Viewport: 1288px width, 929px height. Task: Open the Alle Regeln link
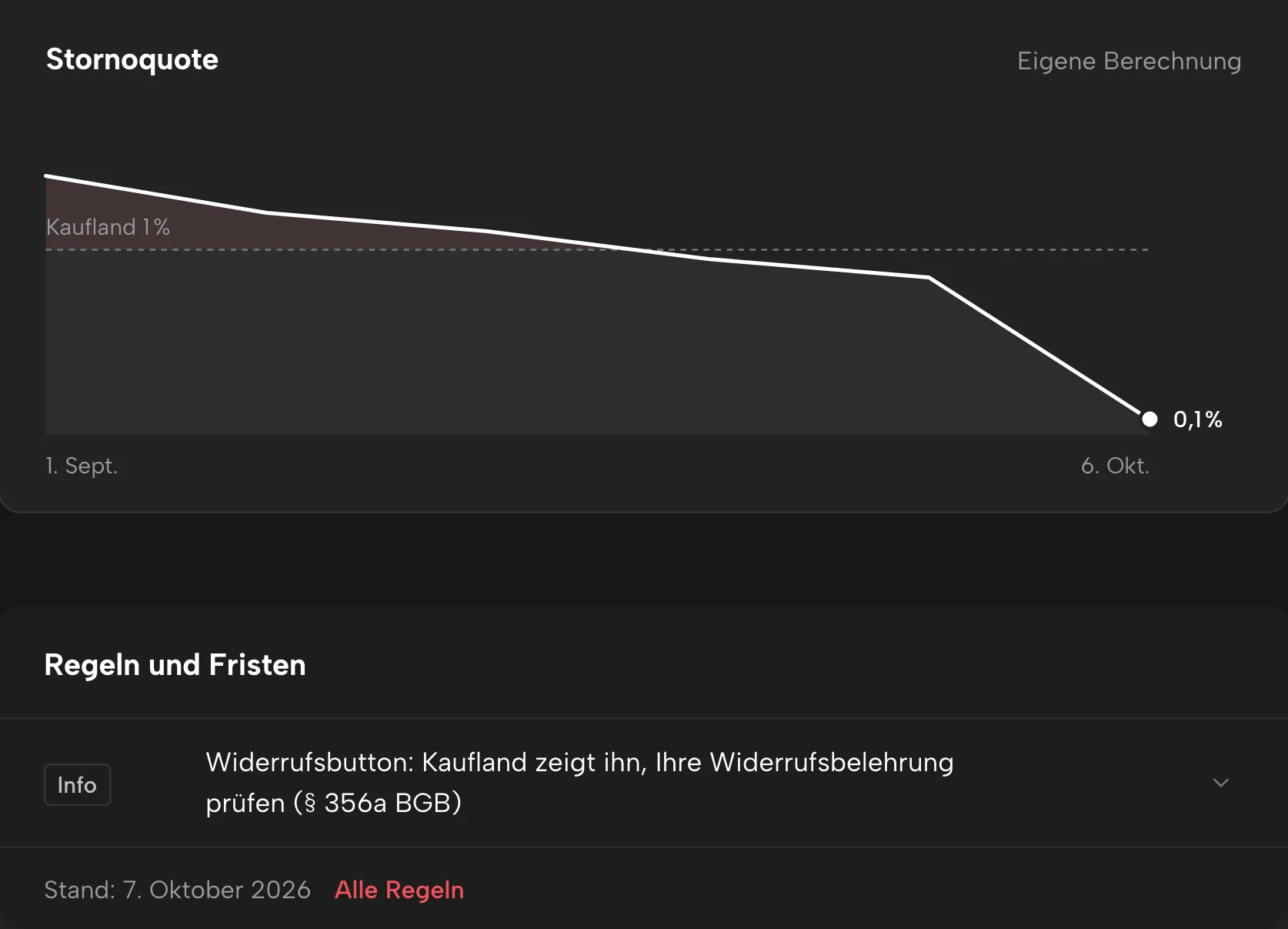pyautogui.click(x=399, y=890)
